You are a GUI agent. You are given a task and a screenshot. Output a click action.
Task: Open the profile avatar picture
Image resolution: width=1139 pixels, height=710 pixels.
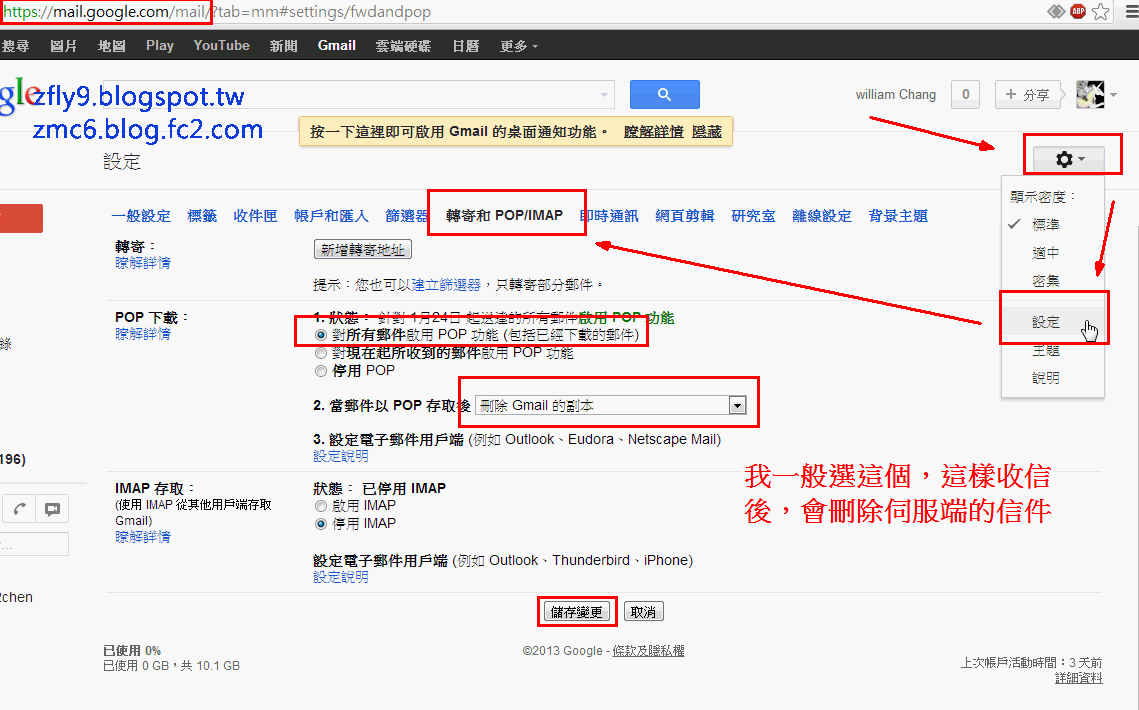pyautogui.click(x=1090, y=94)
